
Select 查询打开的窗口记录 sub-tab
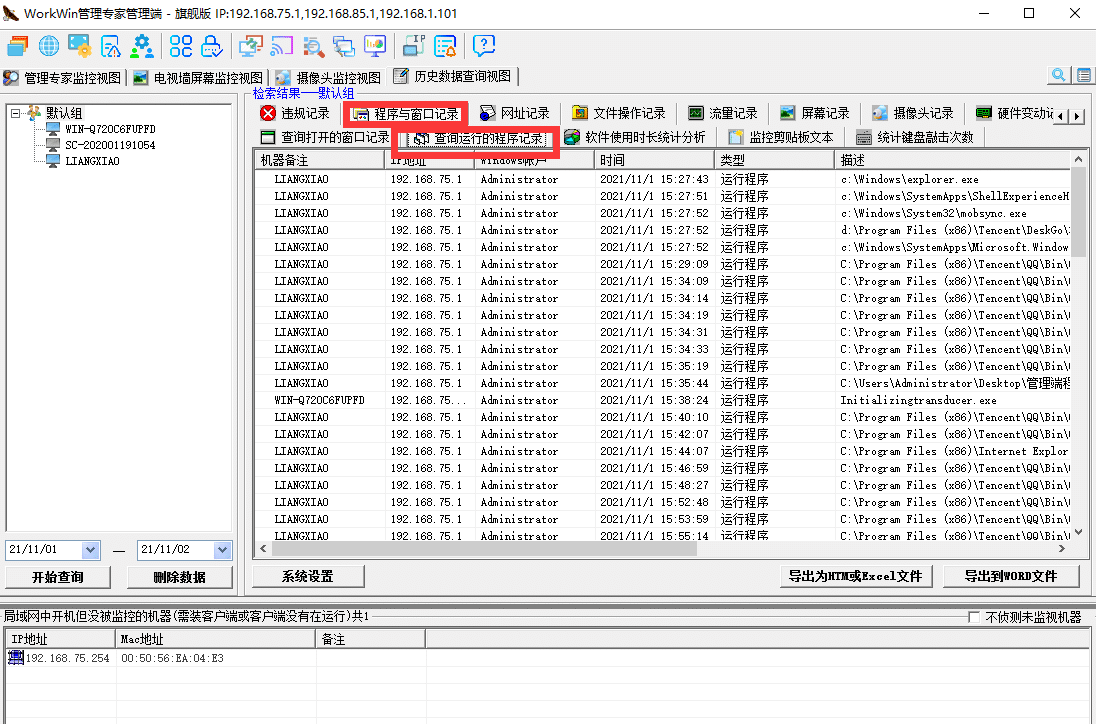coord(324,137)
